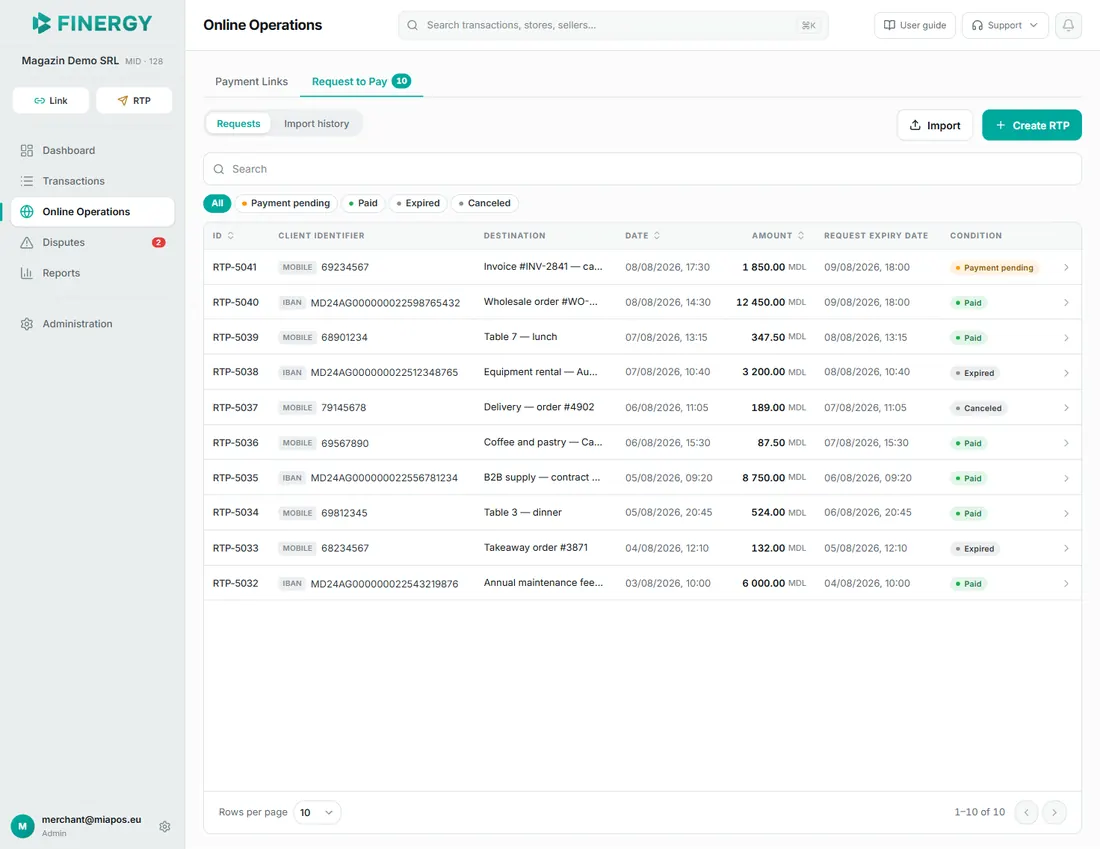Click merchant@miapos.eu account label

pos(91,820)
